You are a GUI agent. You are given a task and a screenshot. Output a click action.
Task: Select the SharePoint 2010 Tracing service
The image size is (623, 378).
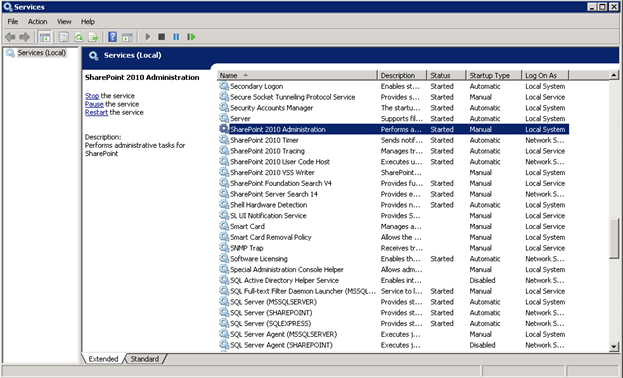point(394,151)
